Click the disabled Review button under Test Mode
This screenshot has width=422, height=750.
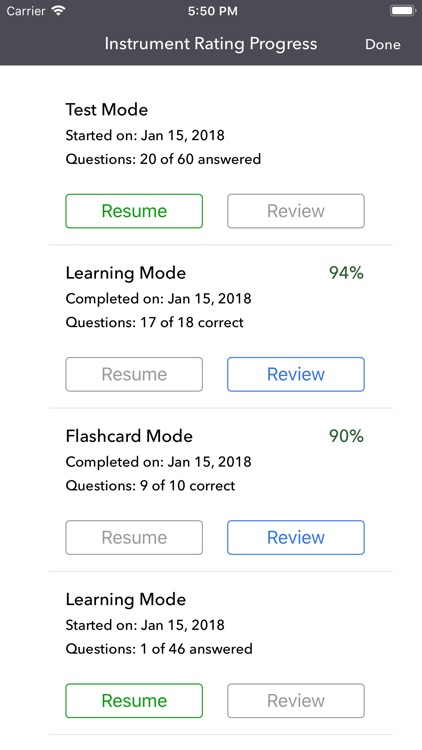click(x=296, y=211)
